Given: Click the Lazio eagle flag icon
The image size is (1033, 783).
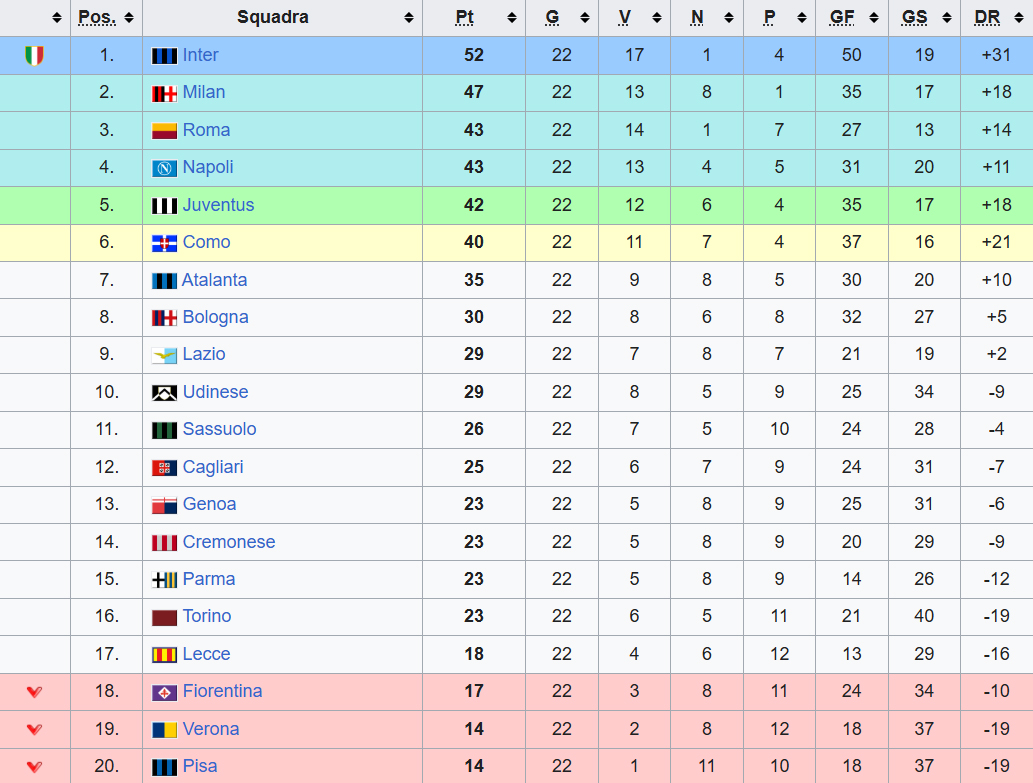Looking at the screenshot, I should click(164, 355).
